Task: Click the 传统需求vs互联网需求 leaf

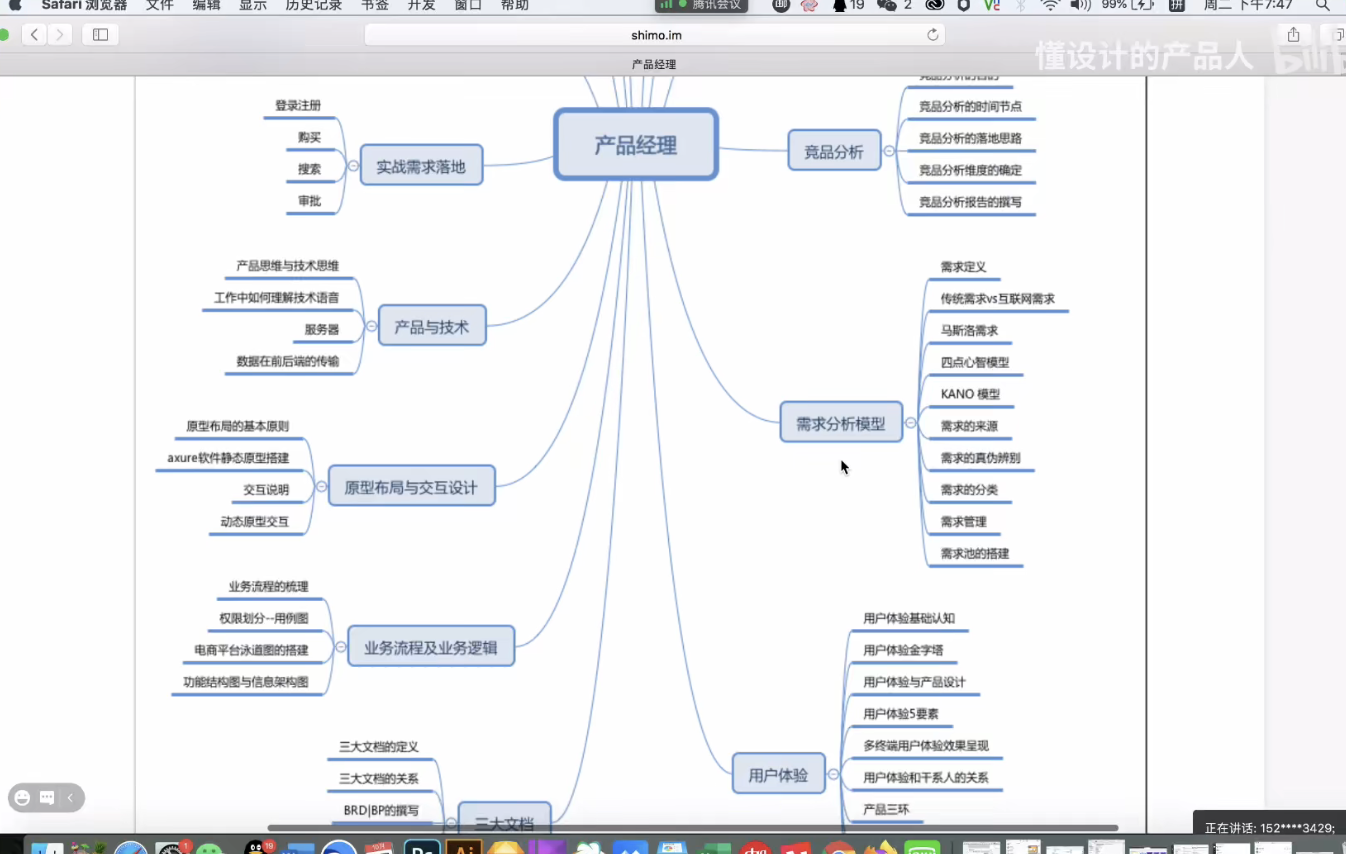Action: pos(997,298)
